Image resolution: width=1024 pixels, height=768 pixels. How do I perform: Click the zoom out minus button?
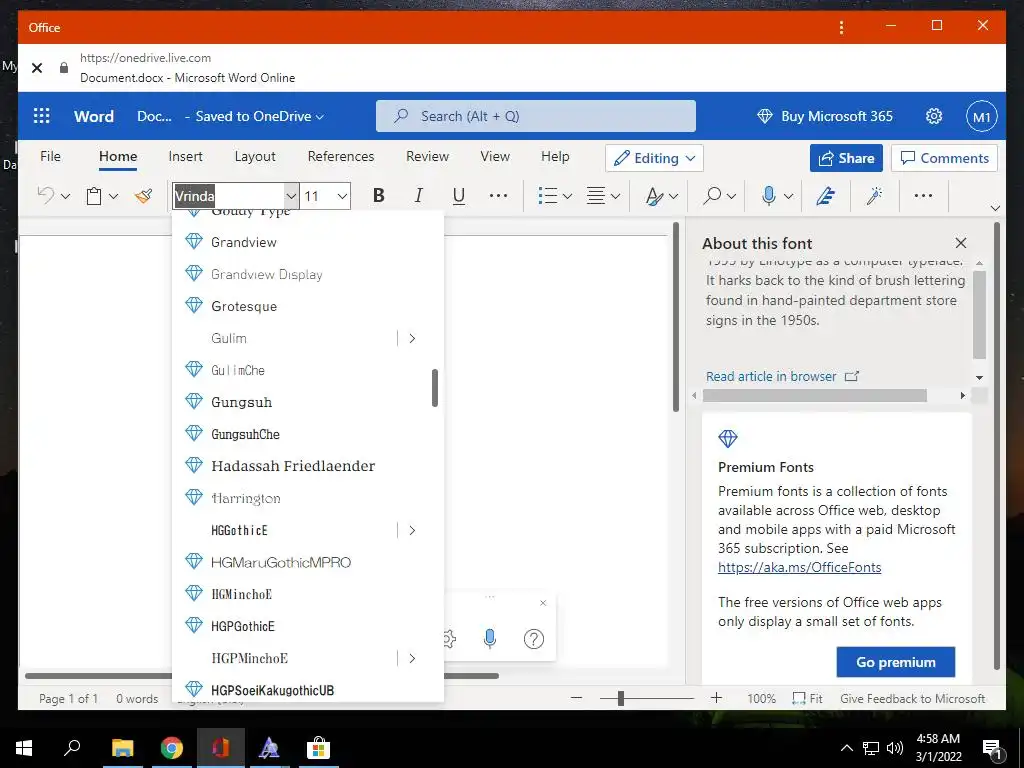[576, 698]
